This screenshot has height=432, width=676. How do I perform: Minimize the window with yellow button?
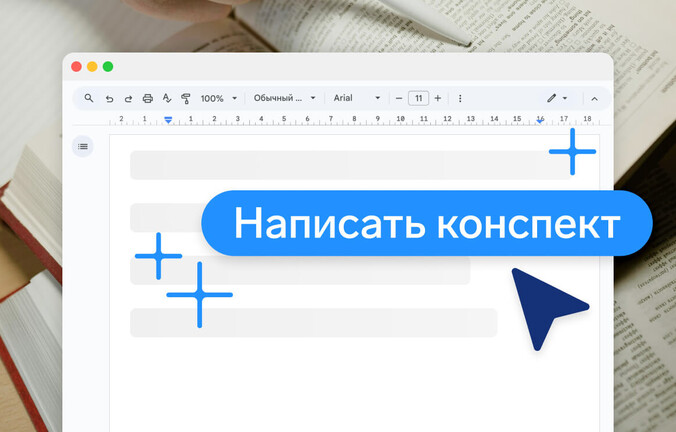coord(92,66)
